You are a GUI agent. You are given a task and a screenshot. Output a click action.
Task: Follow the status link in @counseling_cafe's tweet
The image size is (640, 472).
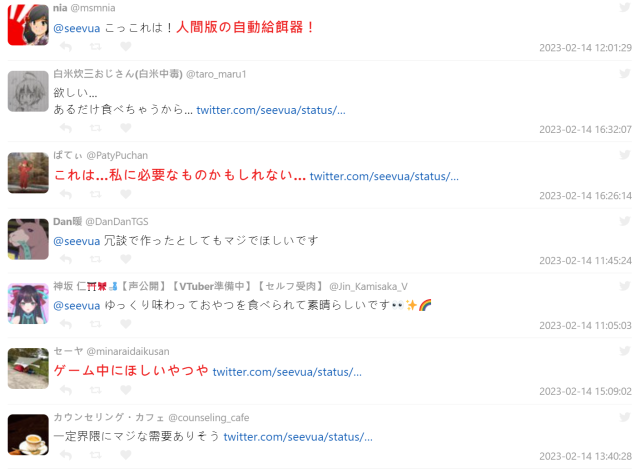[298, 437]
